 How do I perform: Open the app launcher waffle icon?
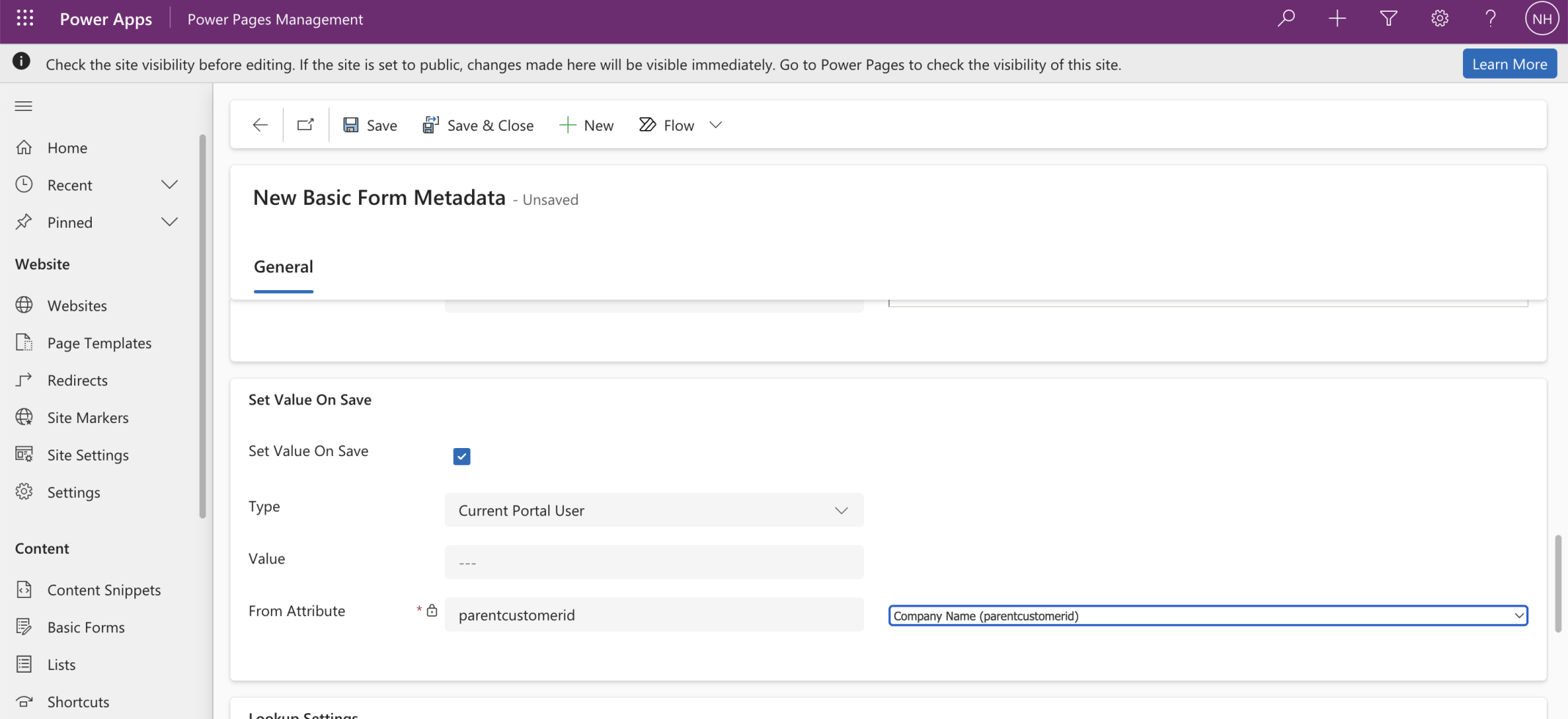tap(25, 18)
